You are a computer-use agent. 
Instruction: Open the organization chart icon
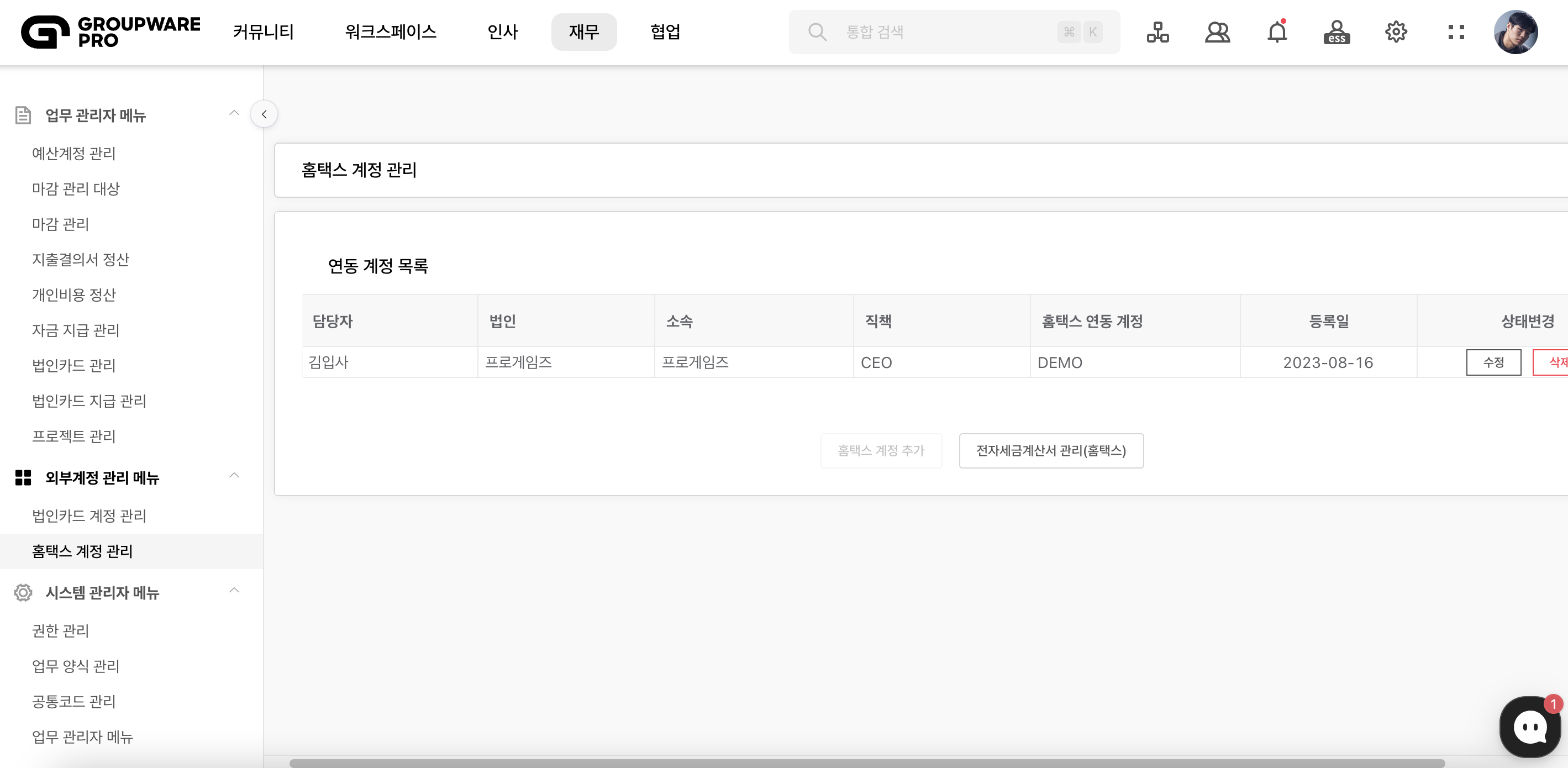pos(1157,31)
